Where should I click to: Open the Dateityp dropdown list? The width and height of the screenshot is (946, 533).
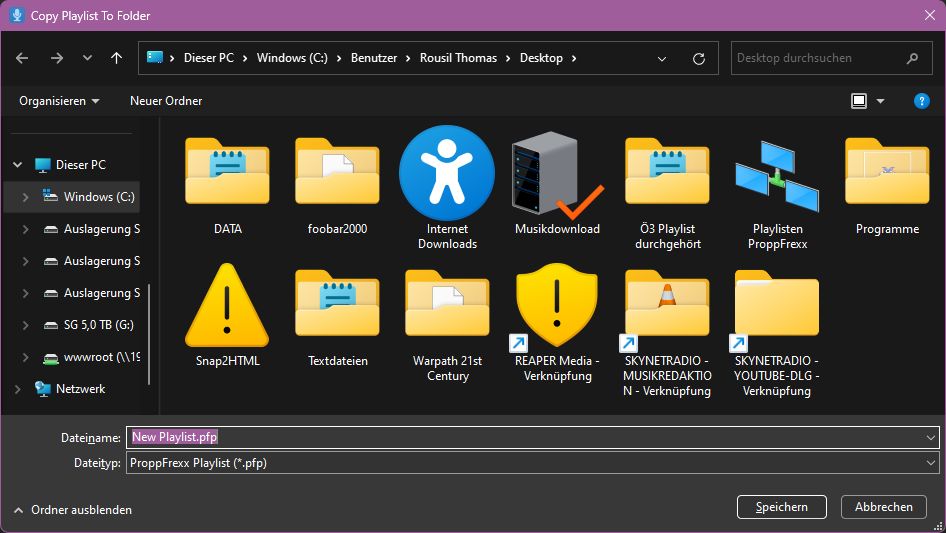(x=932, y=463)
